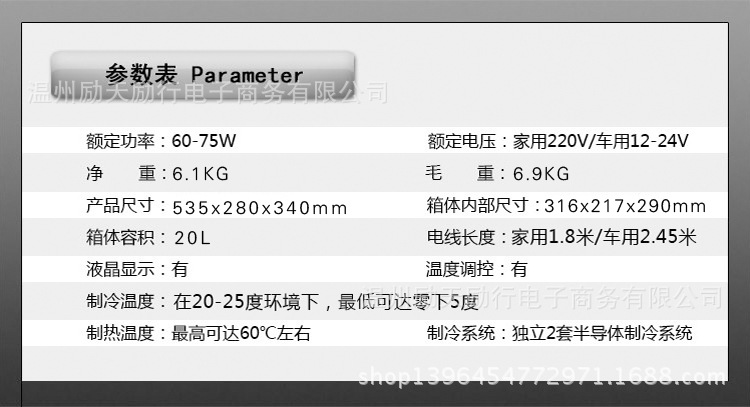
Task: Click the company watermark over 制冷温度 row
Action: pos(543,297)
